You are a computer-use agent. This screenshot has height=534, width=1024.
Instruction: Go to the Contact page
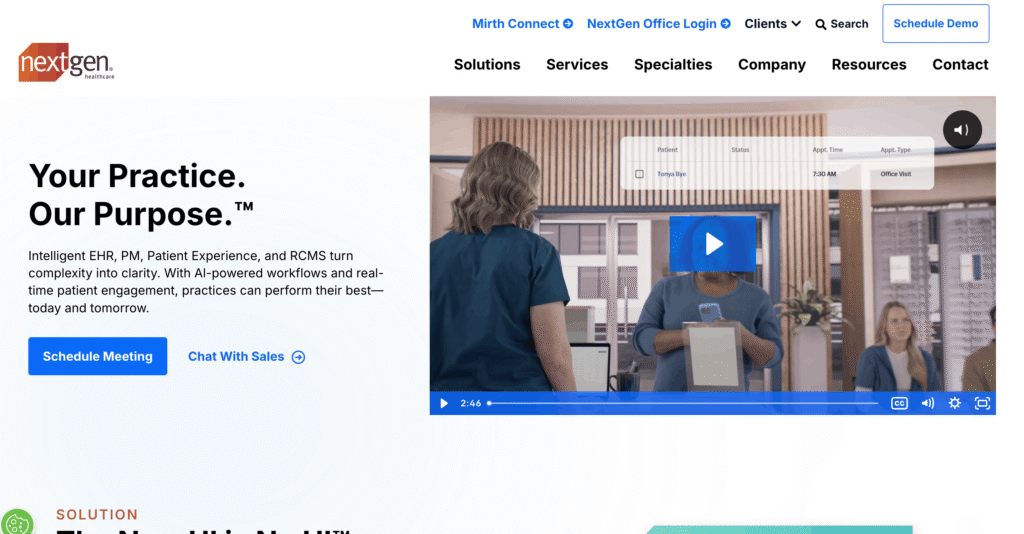960,65
